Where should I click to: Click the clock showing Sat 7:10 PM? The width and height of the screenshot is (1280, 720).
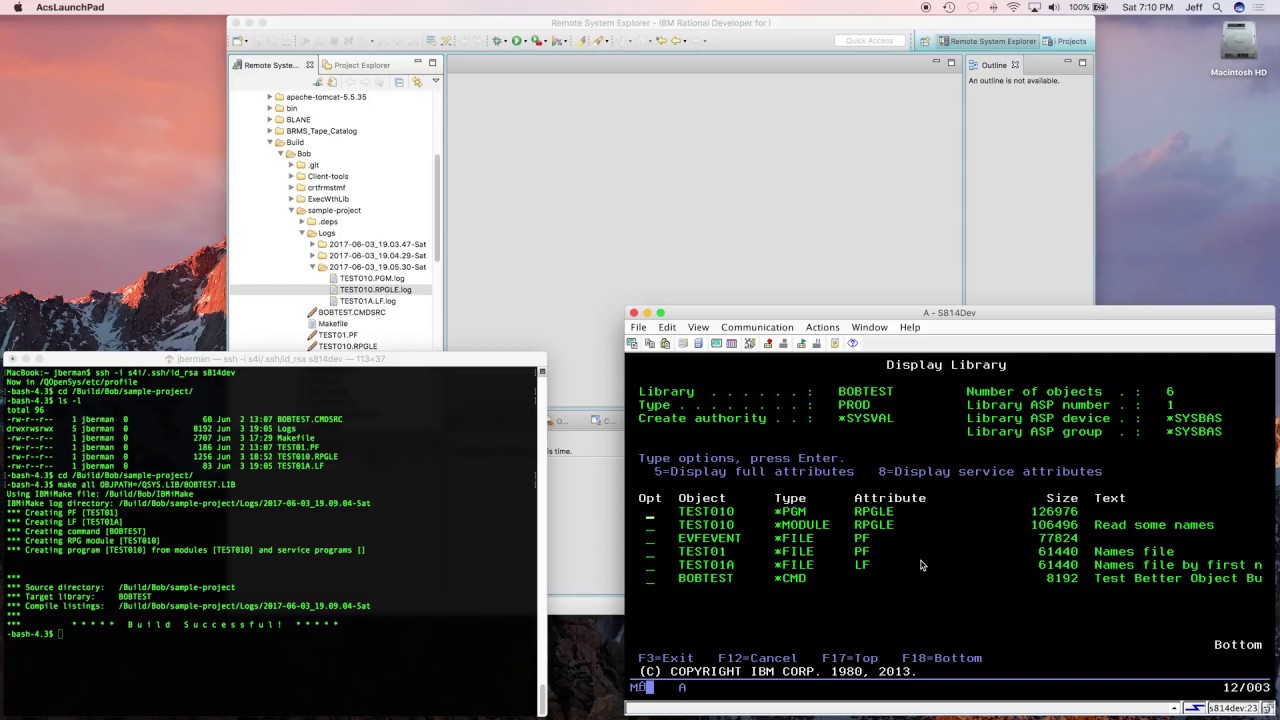coord(1148,7)
